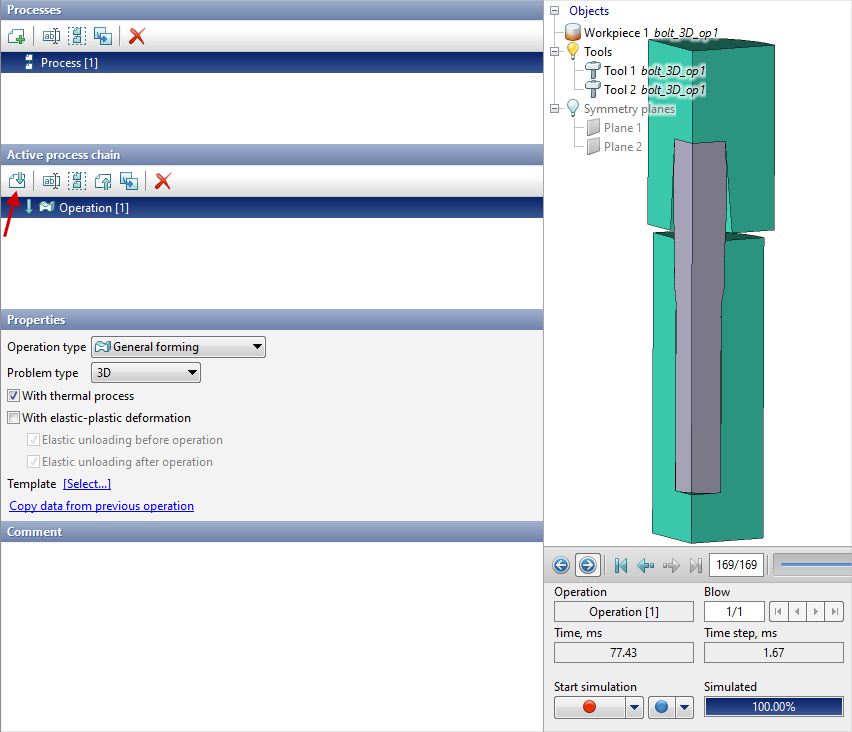Open the Operation type dropdown
Screen dimensions: 852x732
(178, 347)
